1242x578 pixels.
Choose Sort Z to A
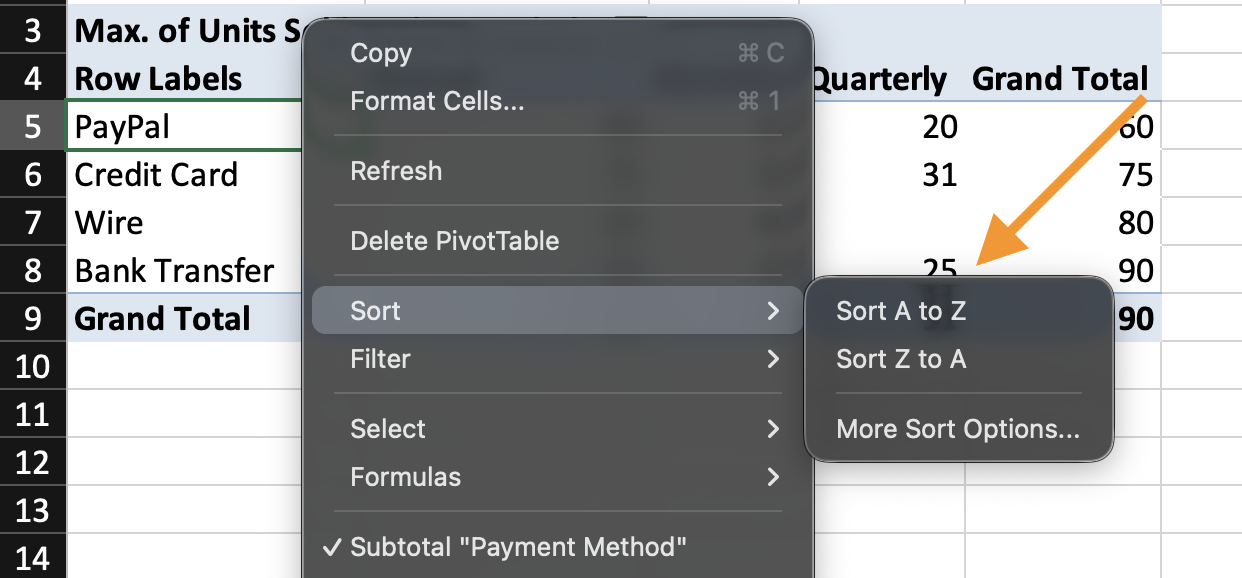point(901,359)
